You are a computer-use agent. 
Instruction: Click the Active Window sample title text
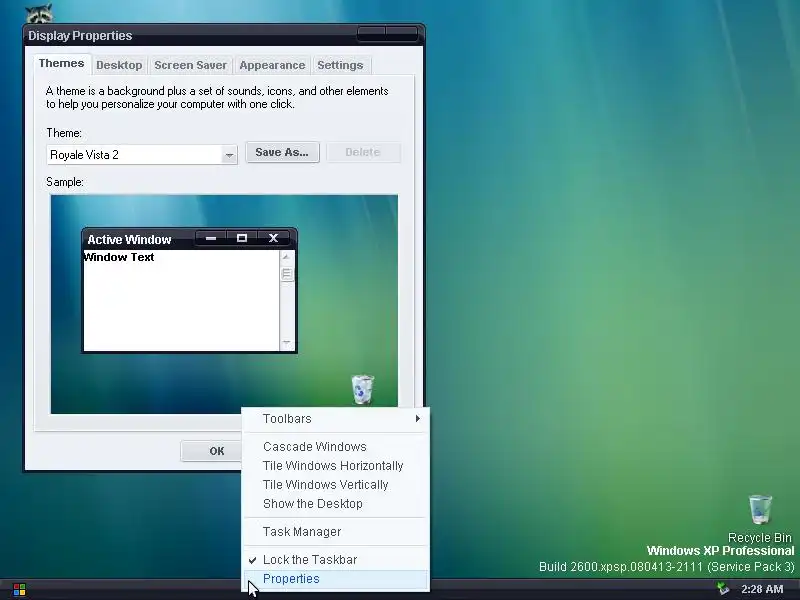[x=129, y=239]
